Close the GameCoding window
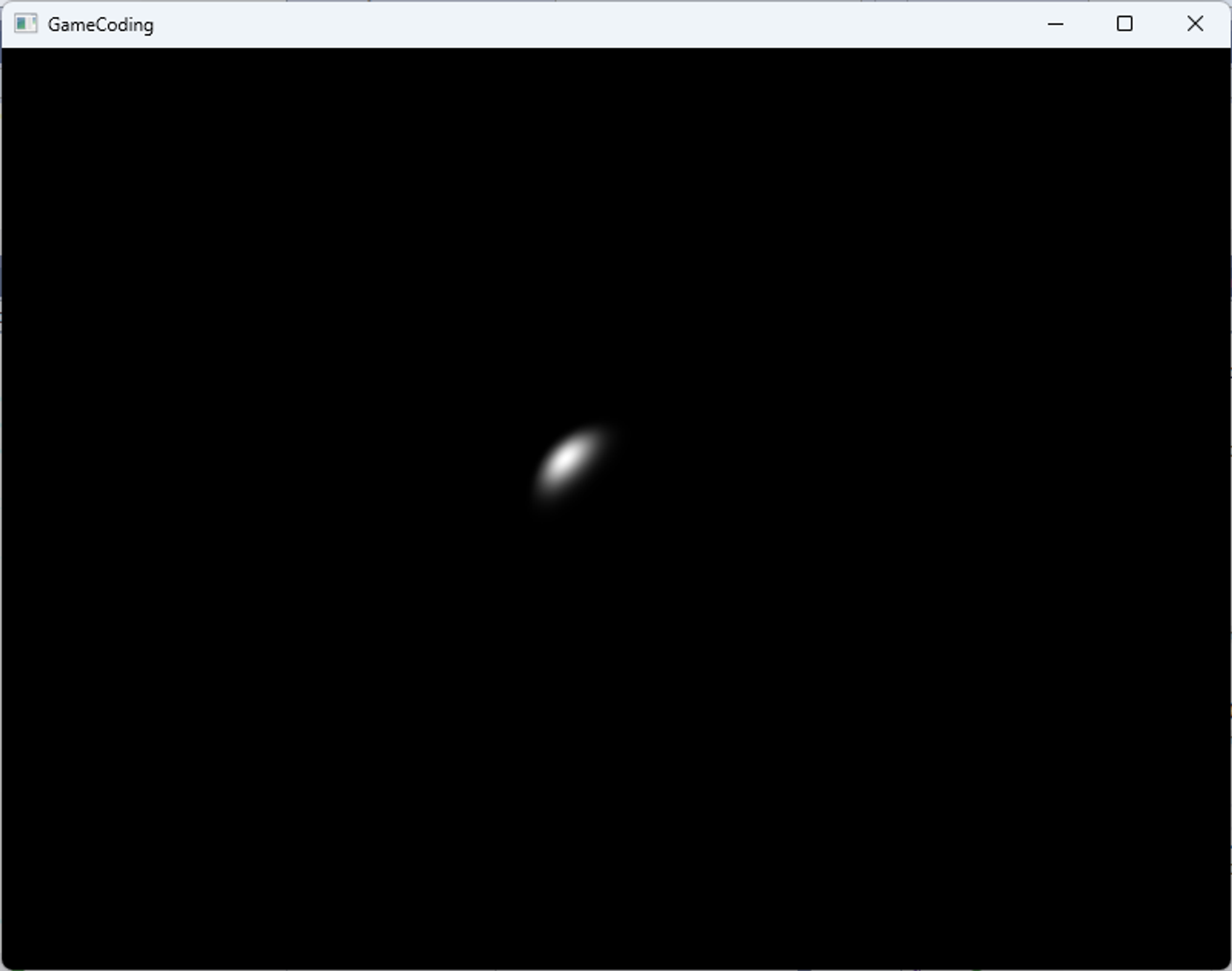The image size is (1232, 971). coord(1195,24)
